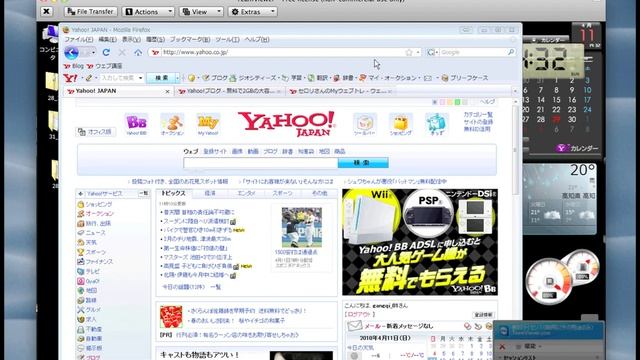Click the Wii PSP DSi advertisement banner
Viewport: 640px width, 360px height.
420,242
